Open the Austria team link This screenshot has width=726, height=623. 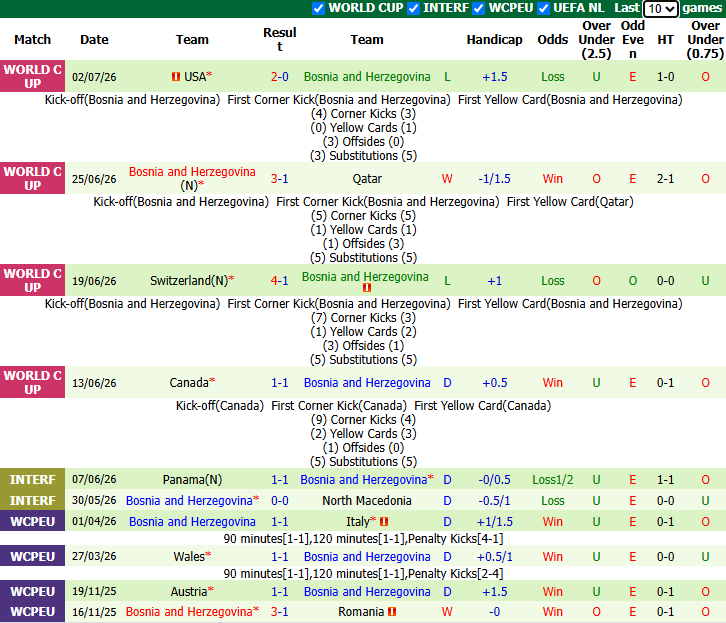pyautogui.click(x=188, y=592)
